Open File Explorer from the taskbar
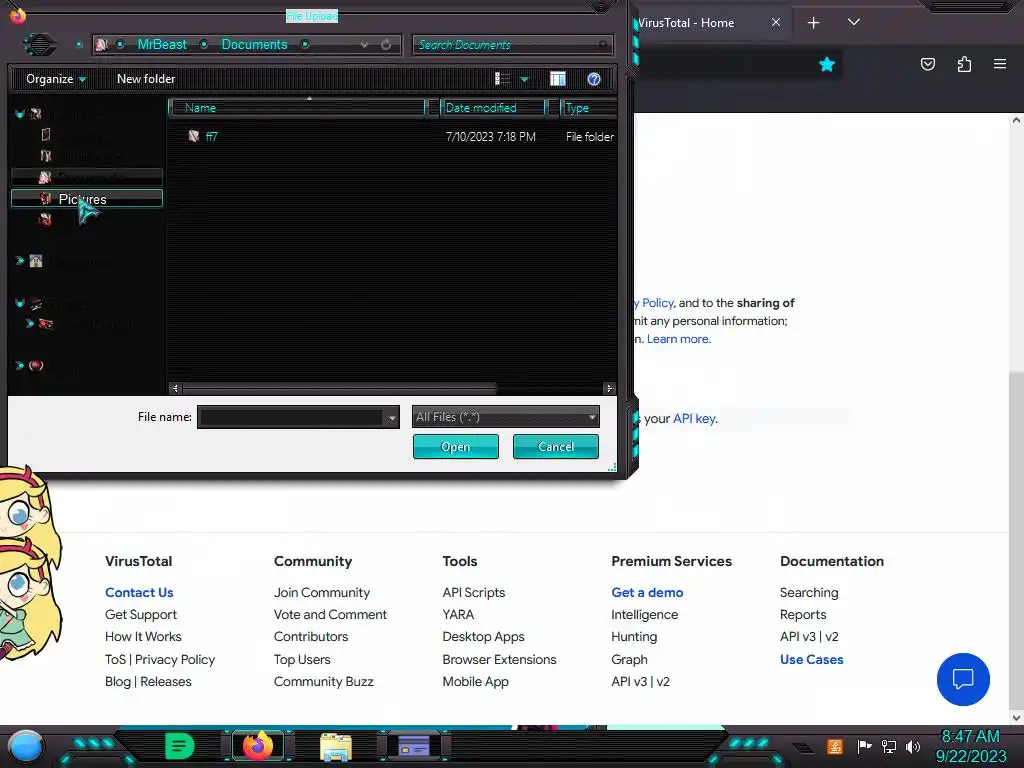The width and height of the screenshot is (1024, 768). click(x=336, y=747)
